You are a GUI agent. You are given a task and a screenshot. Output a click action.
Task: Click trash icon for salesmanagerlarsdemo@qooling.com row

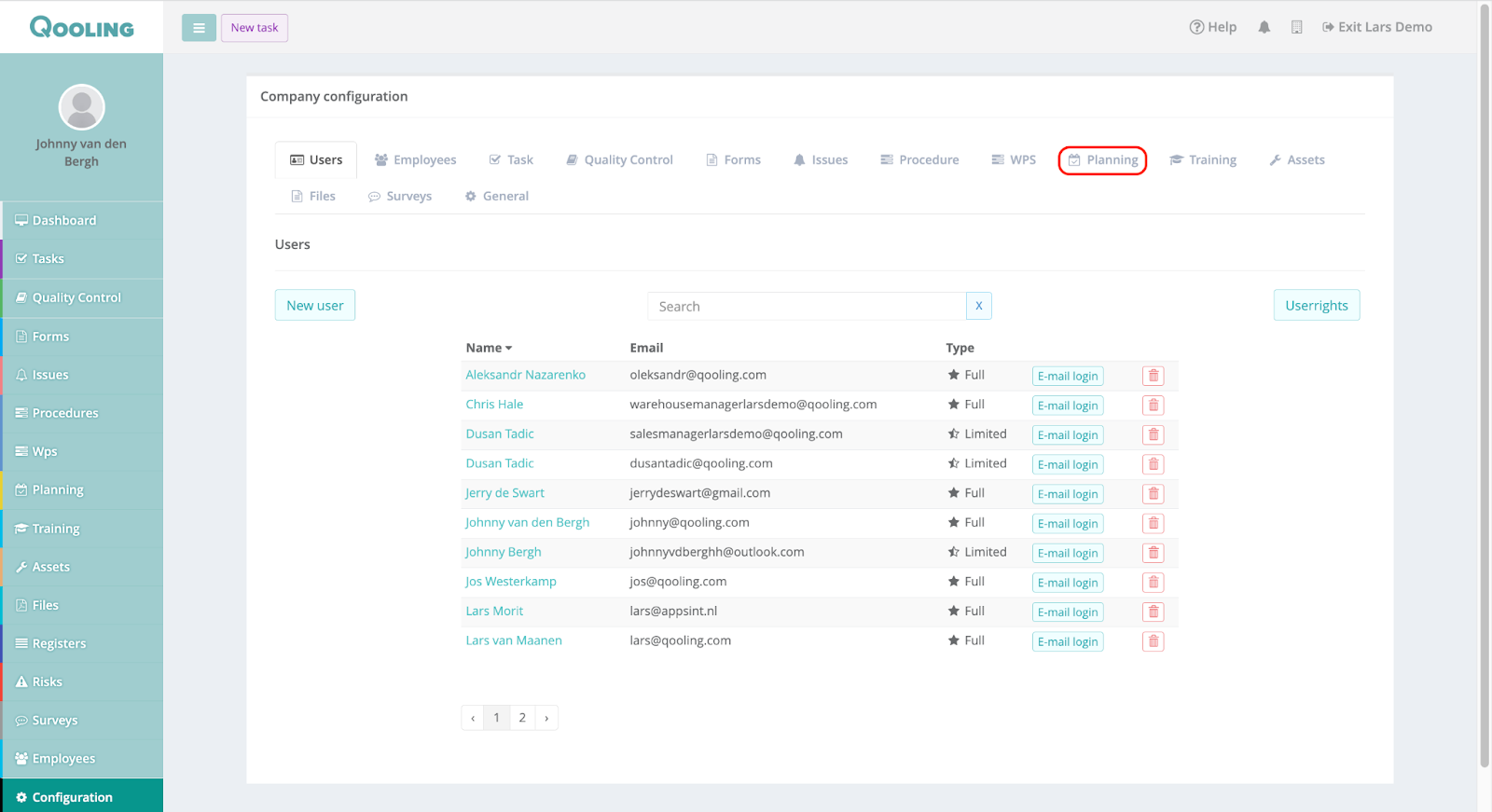tap(1154, 434)
